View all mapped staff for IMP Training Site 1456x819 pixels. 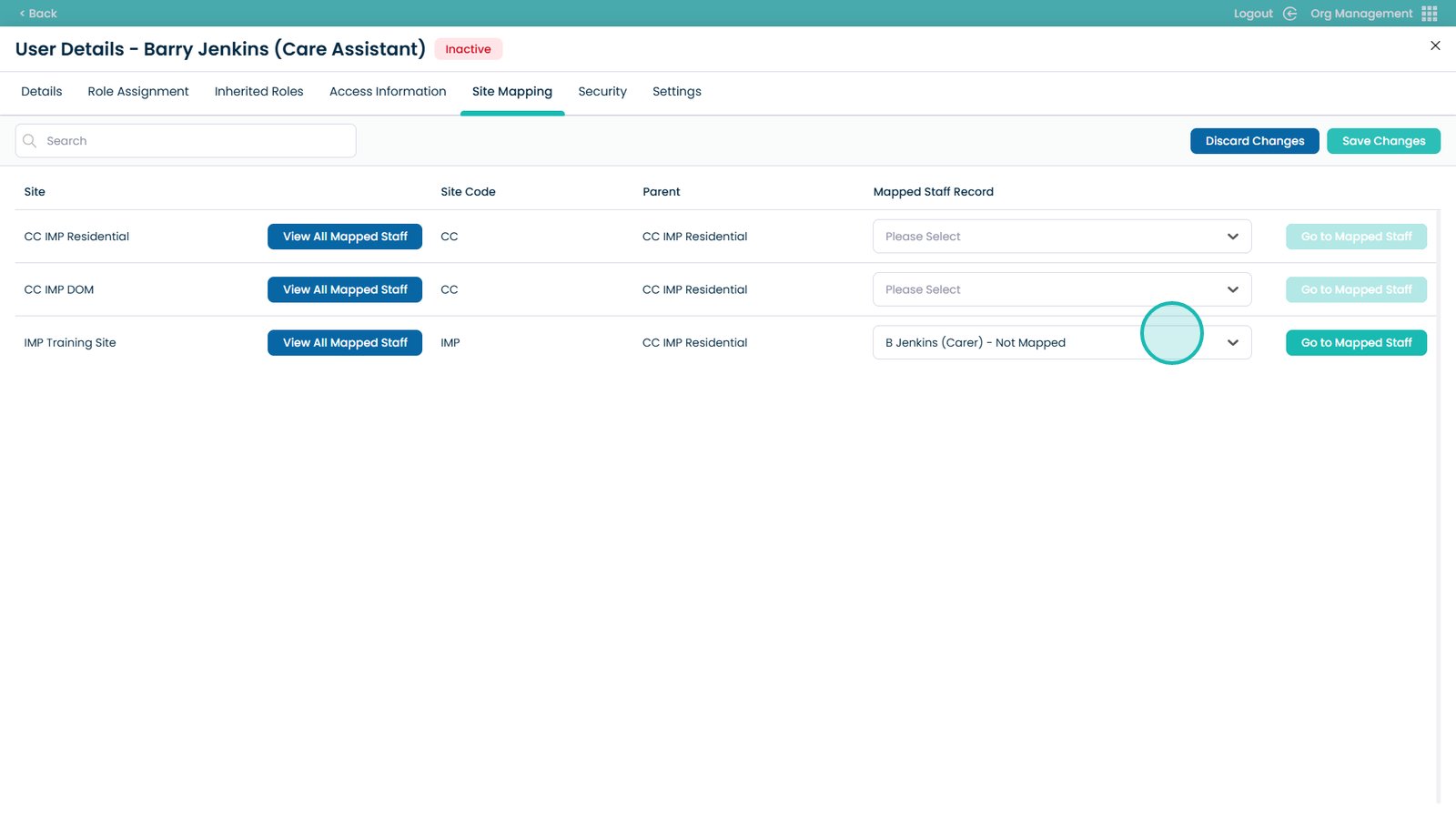coord(345,343)
